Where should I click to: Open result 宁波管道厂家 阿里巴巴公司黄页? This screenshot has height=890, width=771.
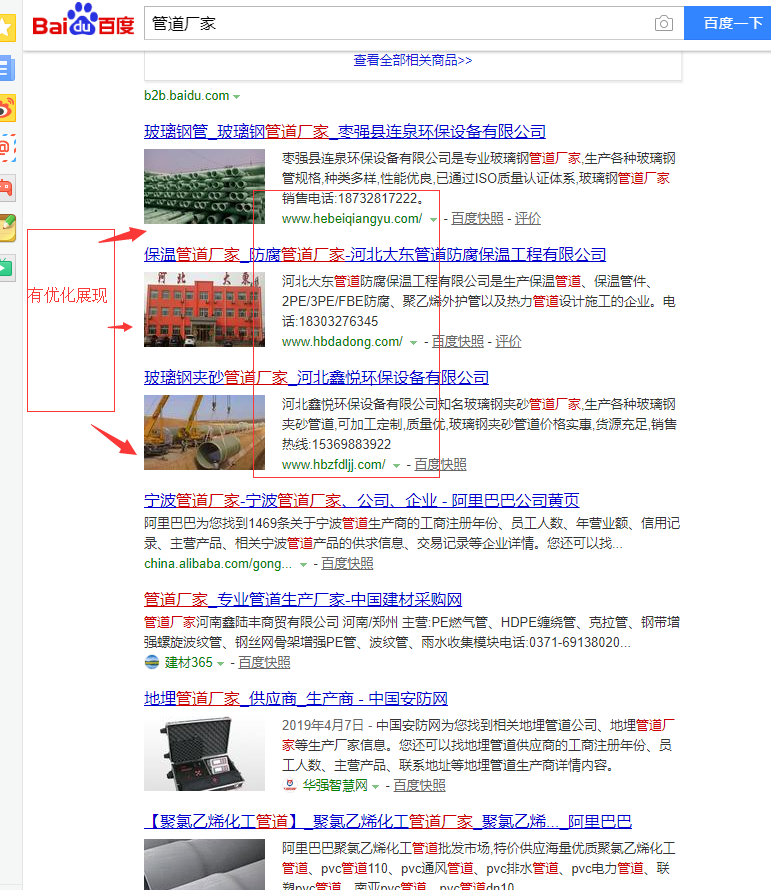362,500
